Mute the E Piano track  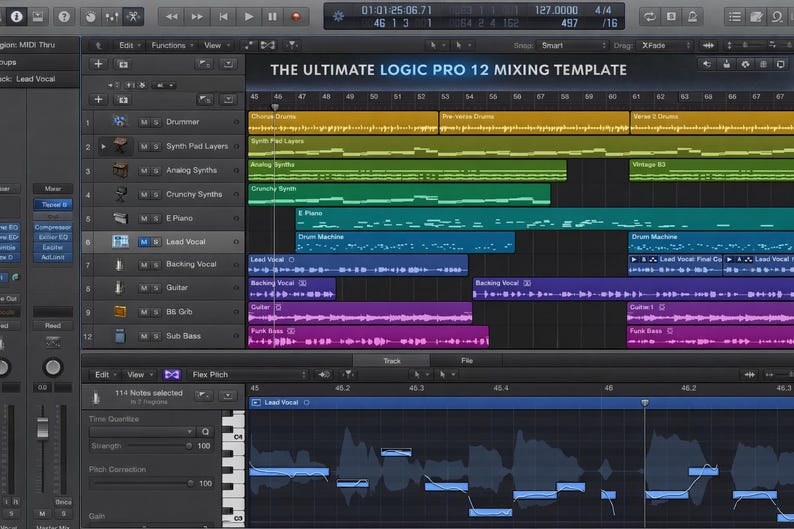(x=144, y=219)
